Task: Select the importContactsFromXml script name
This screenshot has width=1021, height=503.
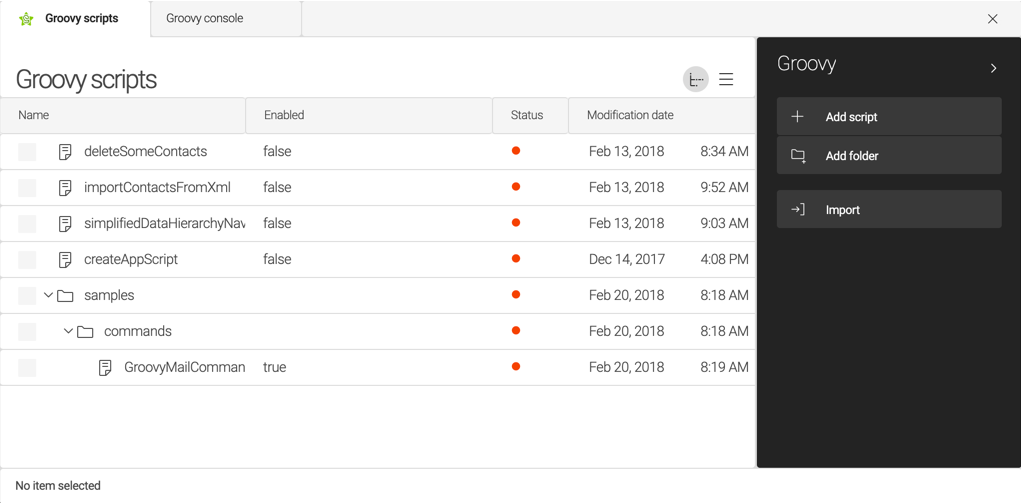Action: pos(158,188)
